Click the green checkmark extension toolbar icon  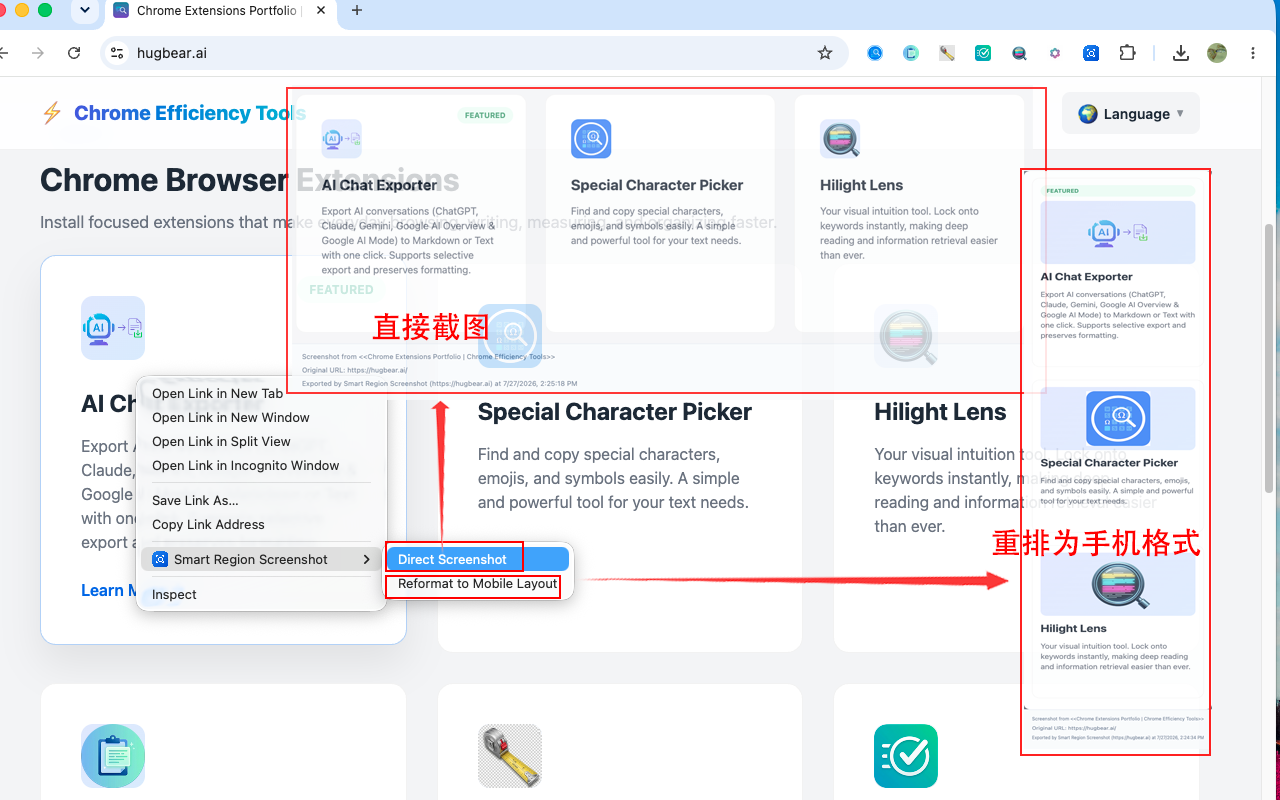[983, 53]
